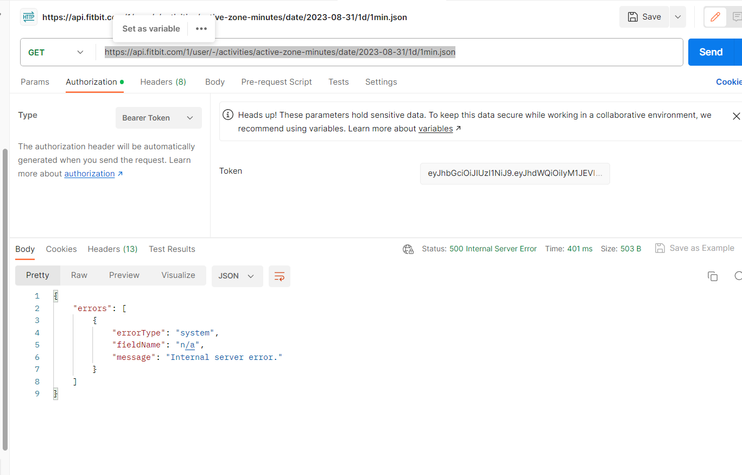Click the "Internal server error." message text
742x475 pixels.
point(224,357)
